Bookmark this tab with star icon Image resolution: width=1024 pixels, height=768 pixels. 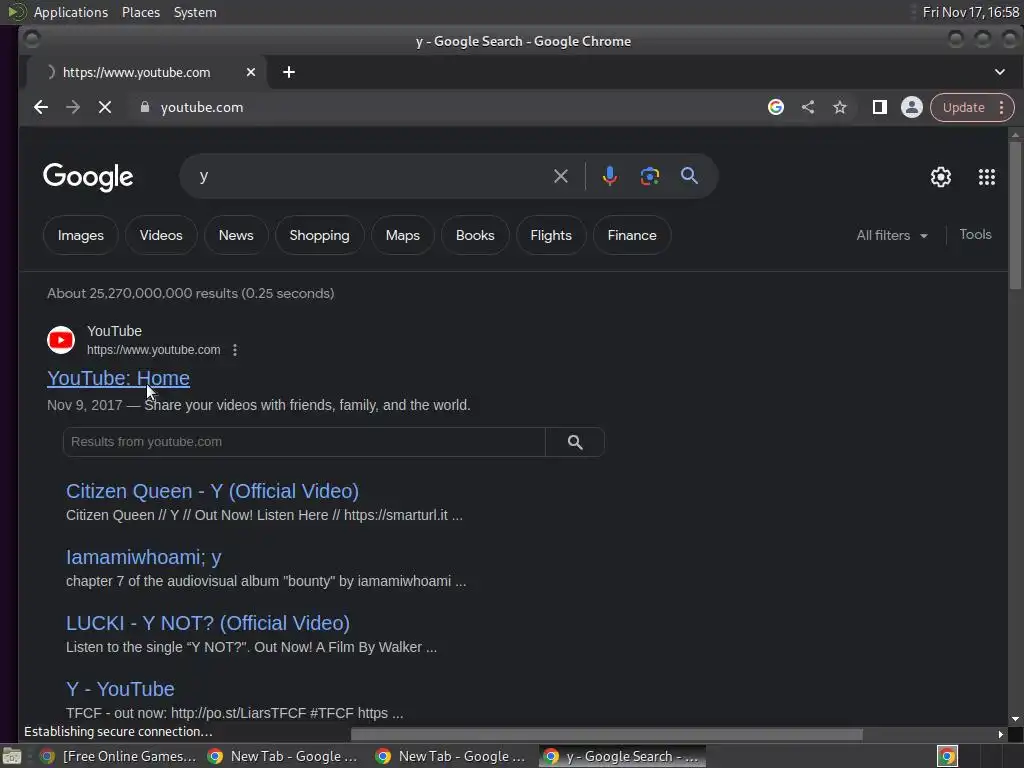(x=840, y=107)
